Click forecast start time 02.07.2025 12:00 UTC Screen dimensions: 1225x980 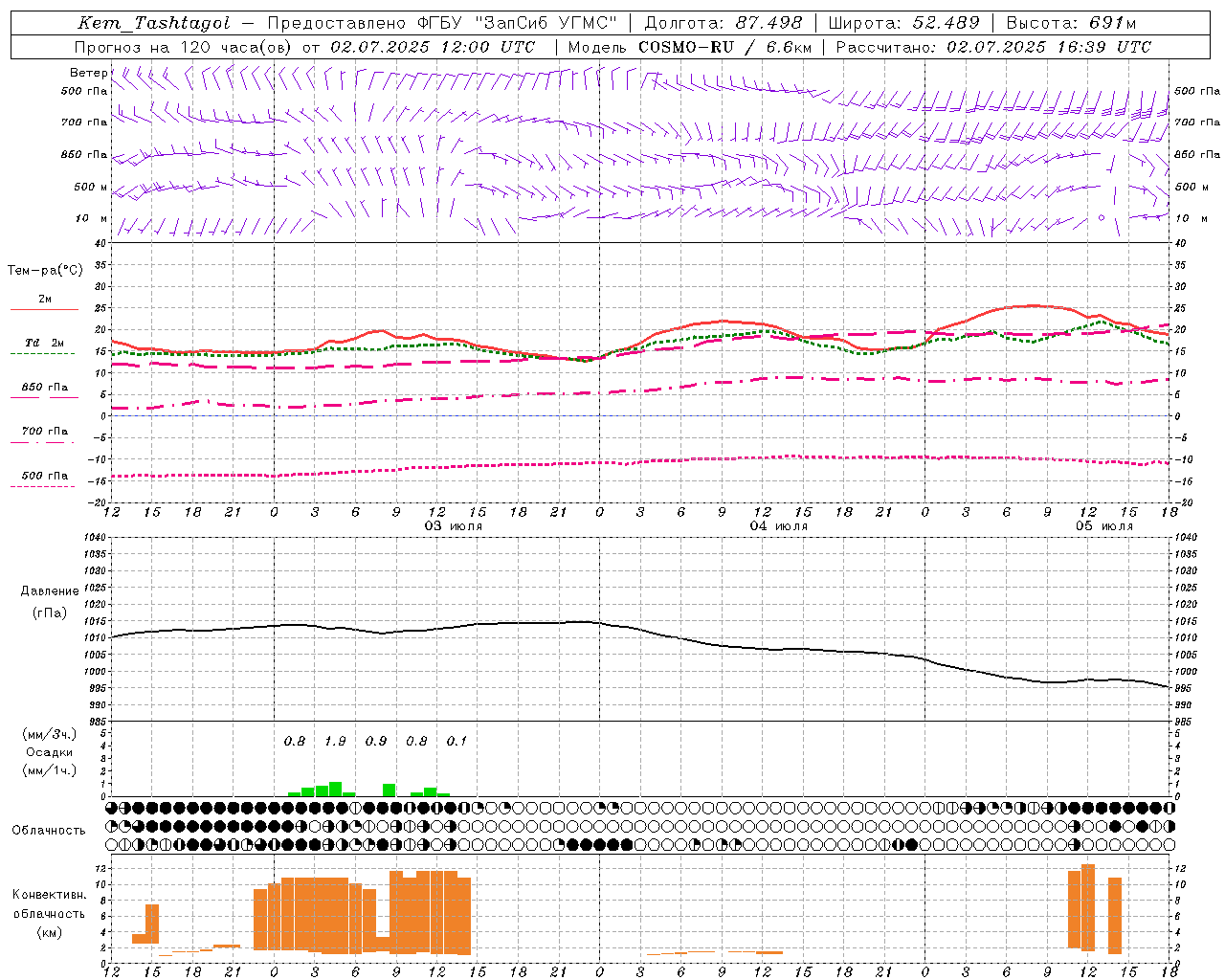click(x=432, y=47)
